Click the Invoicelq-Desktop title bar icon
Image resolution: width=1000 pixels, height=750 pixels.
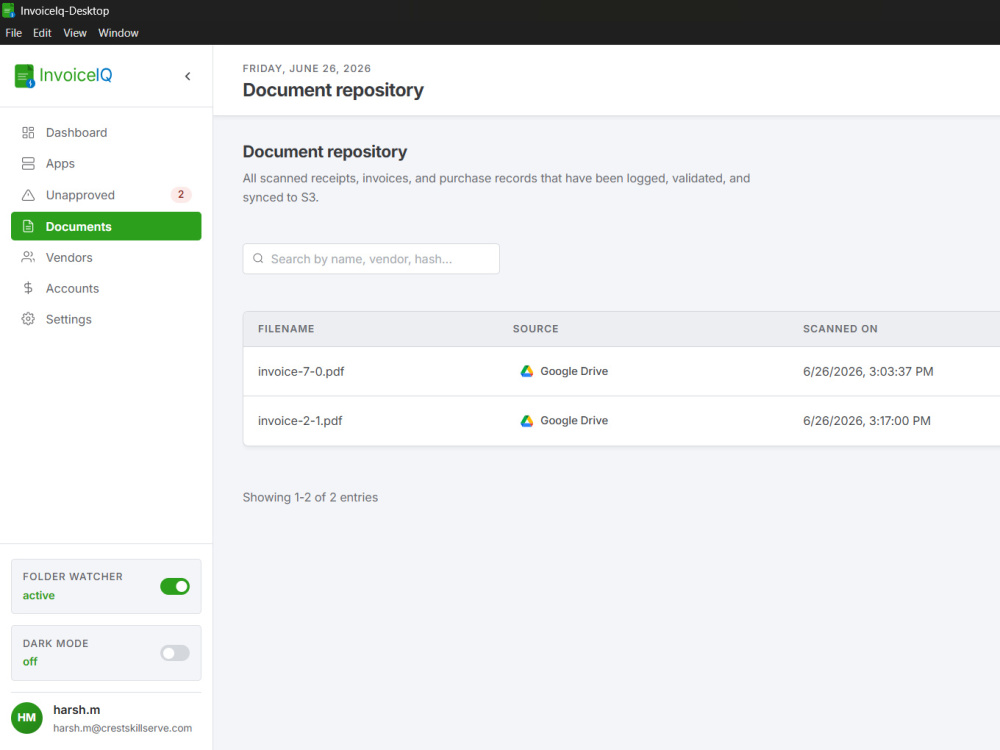tap(8, 10)
